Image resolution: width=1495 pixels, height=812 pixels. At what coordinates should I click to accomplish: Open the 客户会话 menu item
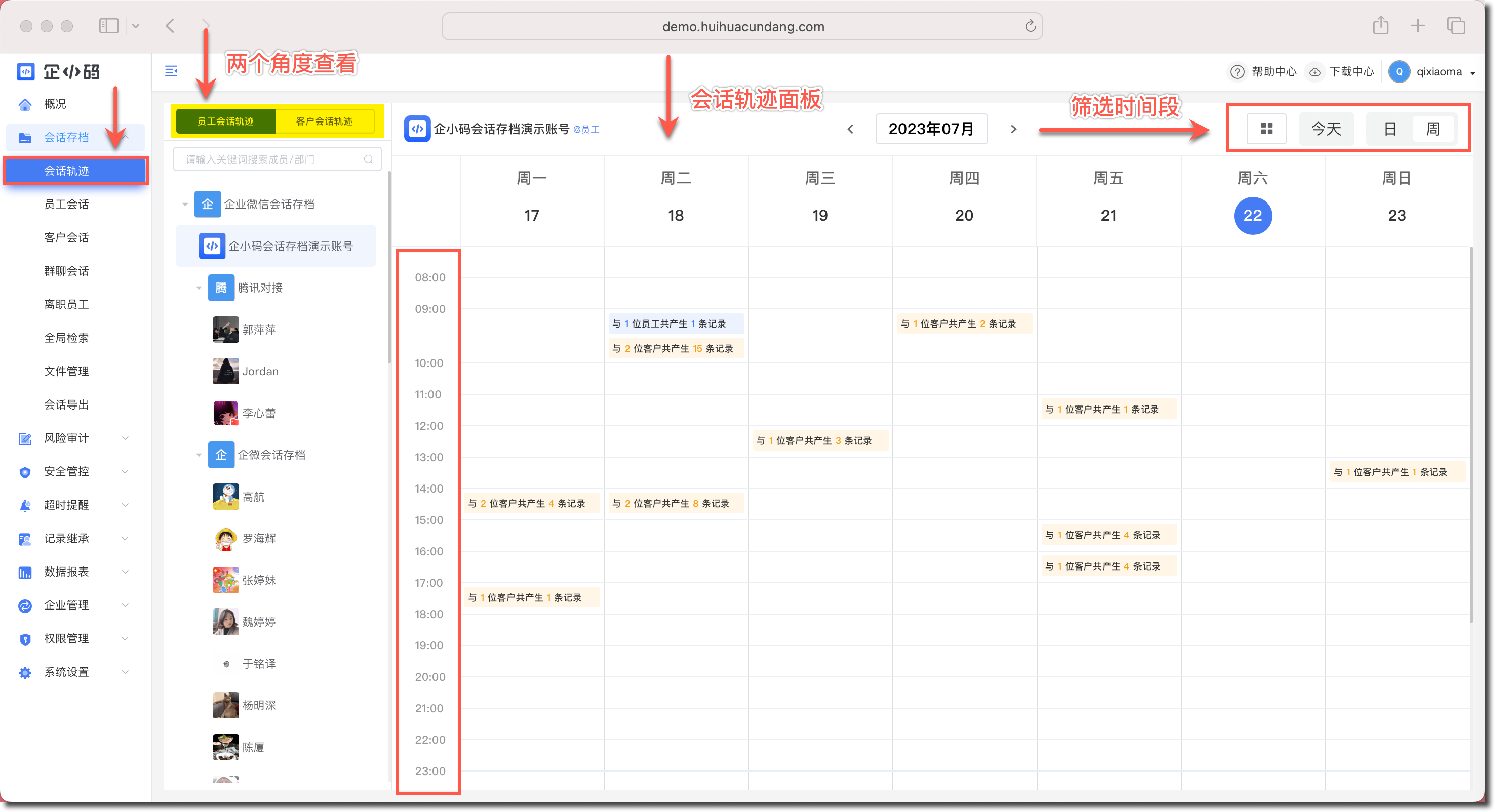pos(67,238)
